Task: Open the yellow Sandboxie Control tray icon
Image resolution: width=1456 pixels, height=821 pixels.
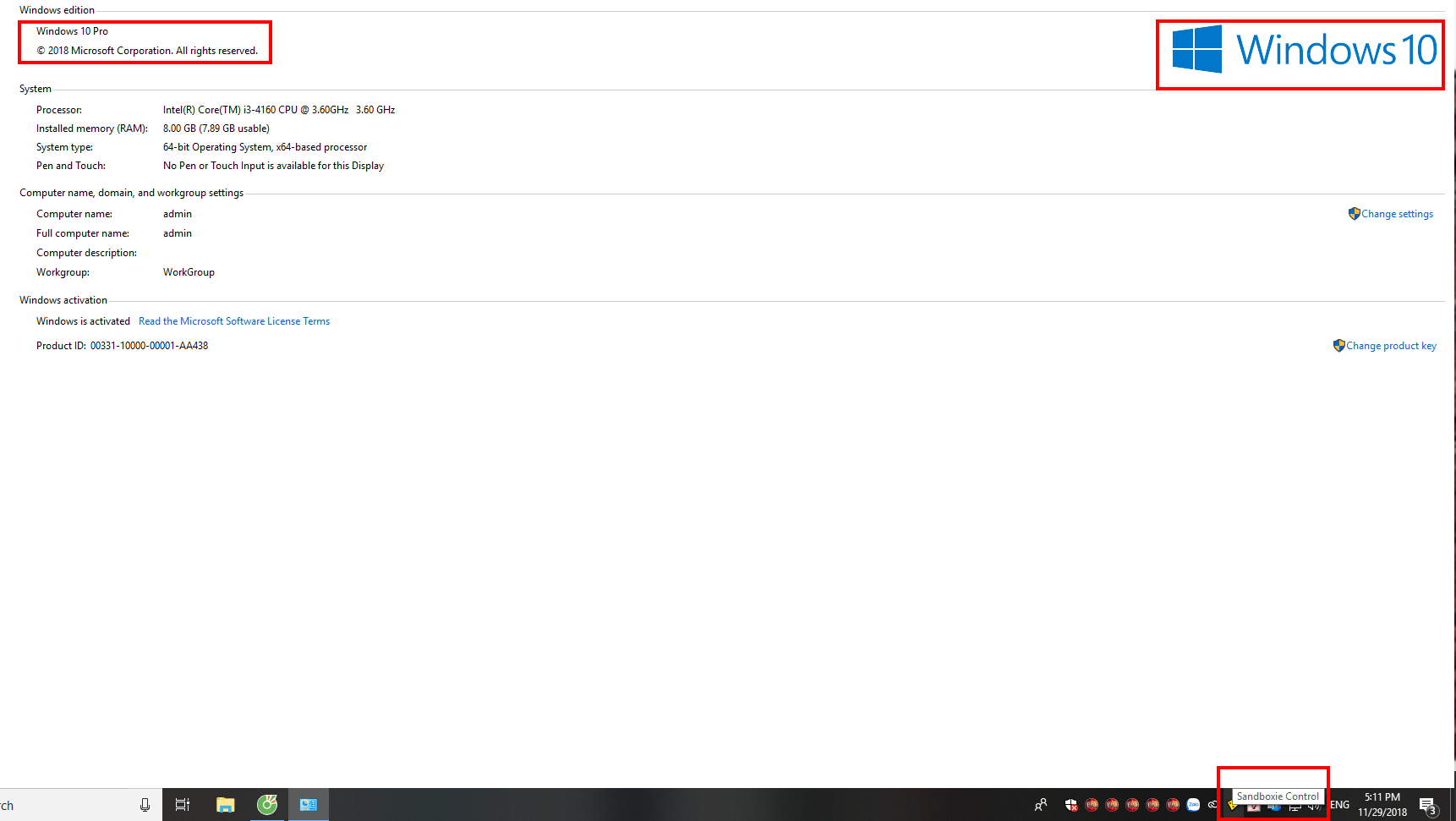Action: click(x=1233, y=805)
